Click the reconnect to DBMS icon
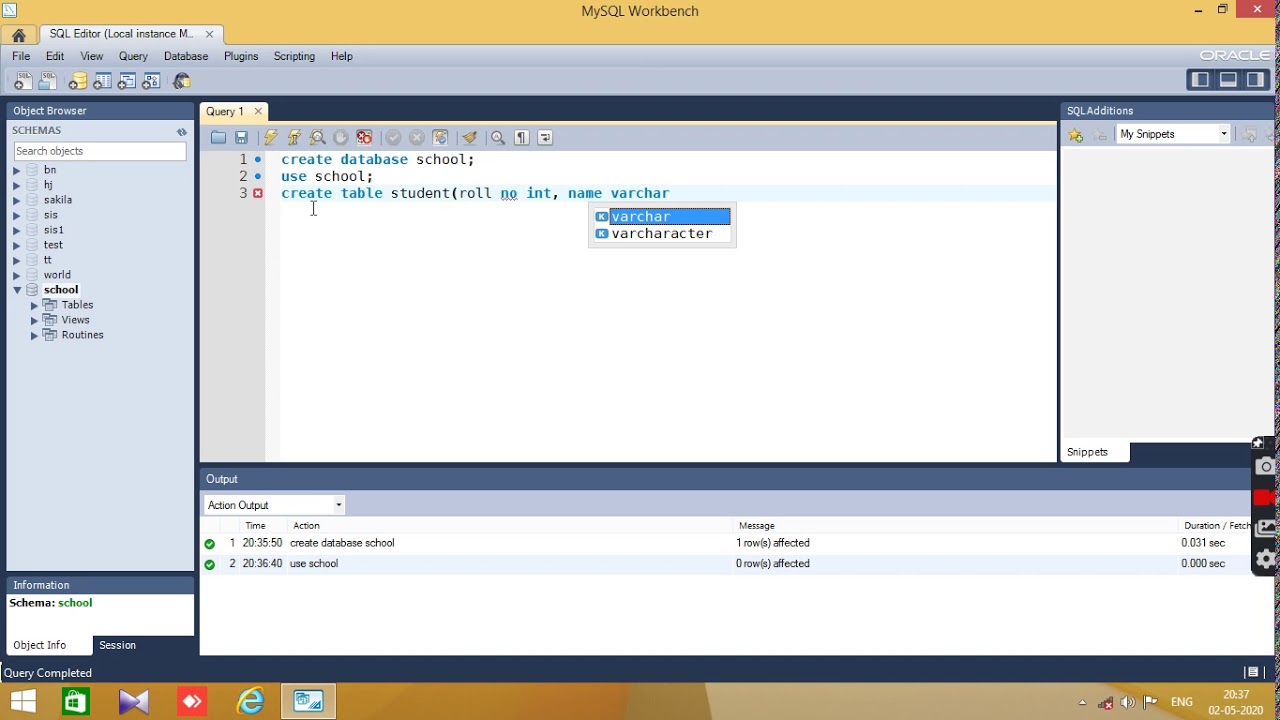Screen dimensions: 1280x720 click(182, 81)
